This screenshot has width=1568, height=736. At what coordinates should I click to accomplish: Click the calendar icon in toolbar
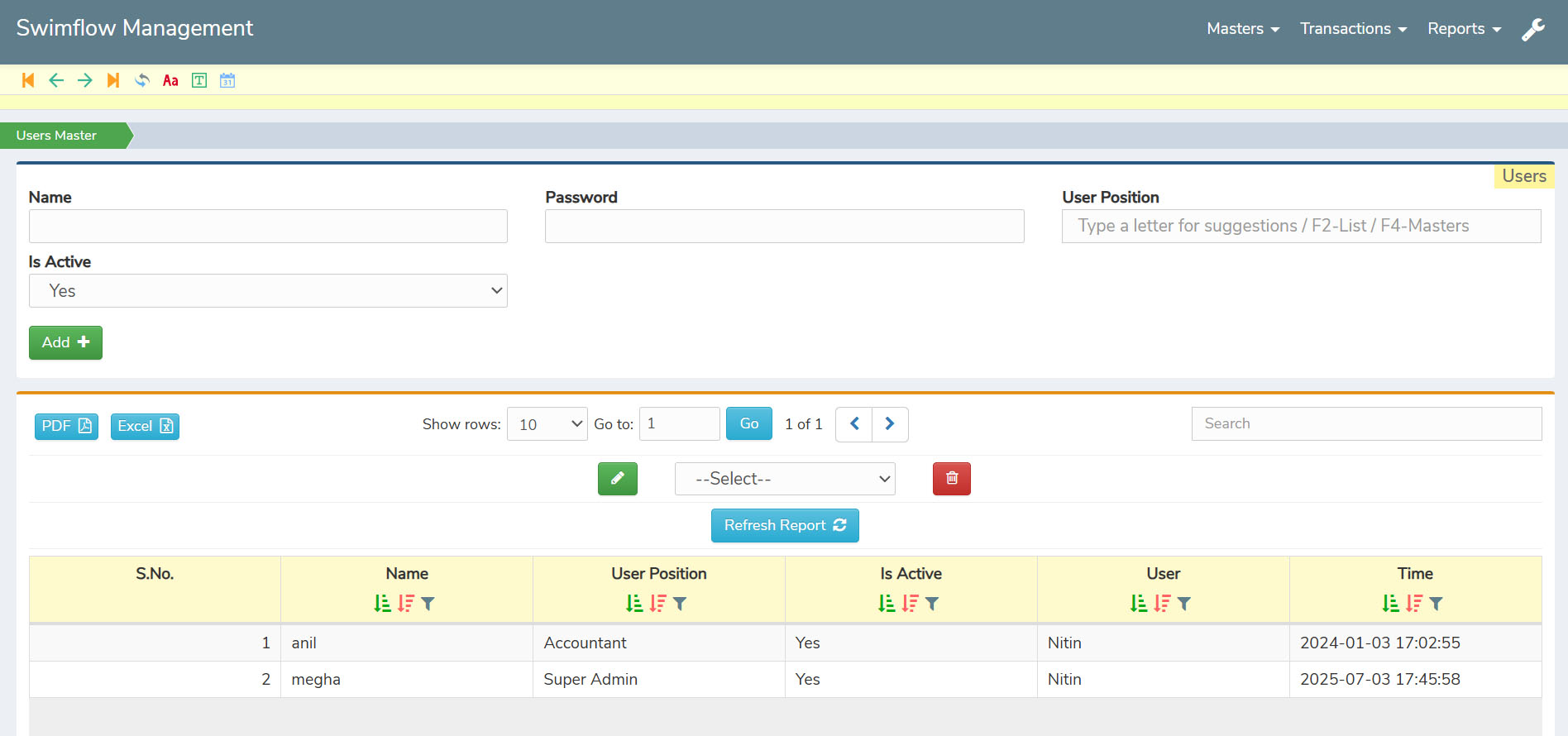pos(227,80)
